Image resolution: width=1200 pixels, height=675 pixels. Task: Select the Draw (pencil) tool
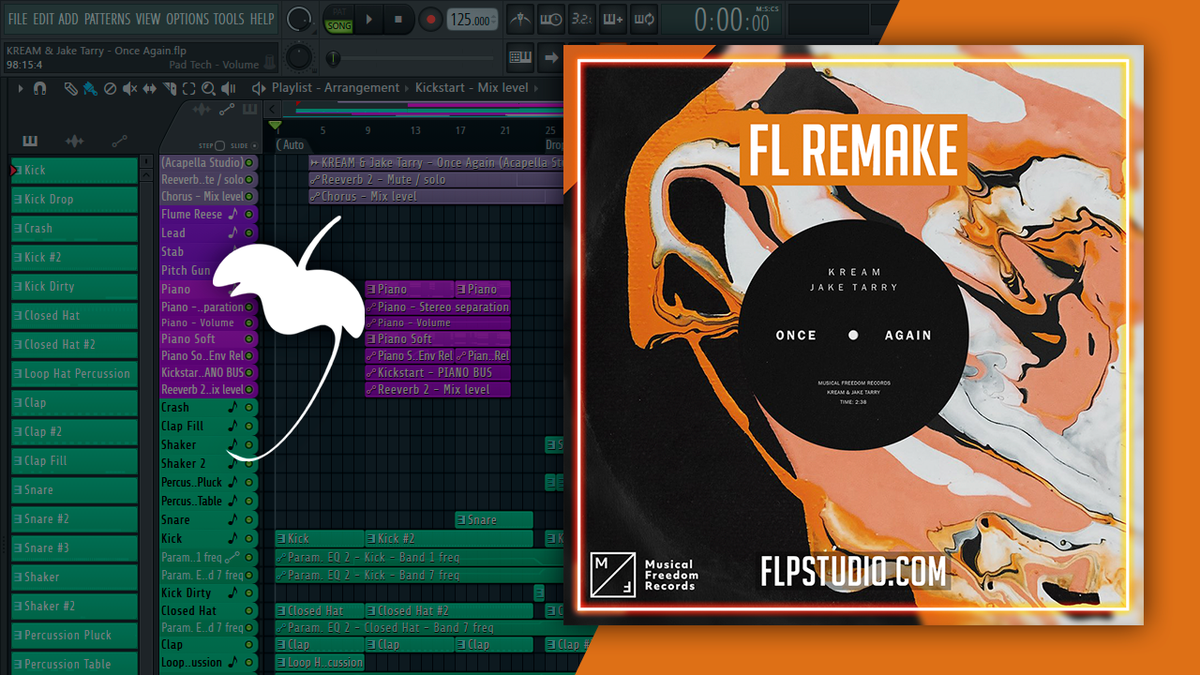coord(70,88)
